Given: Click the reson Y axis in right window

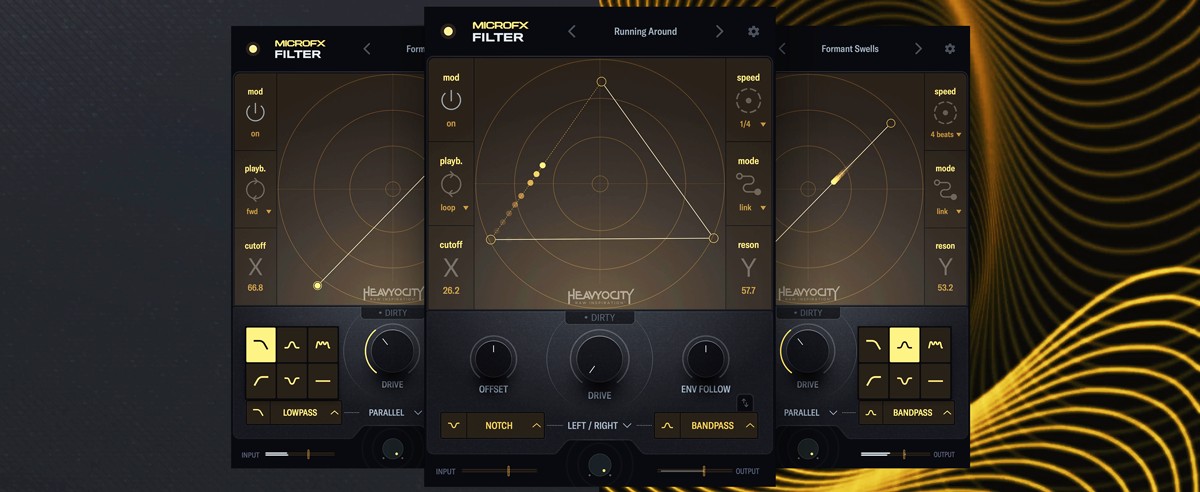Looking at the screenshot, I should (x=945, y=267).
